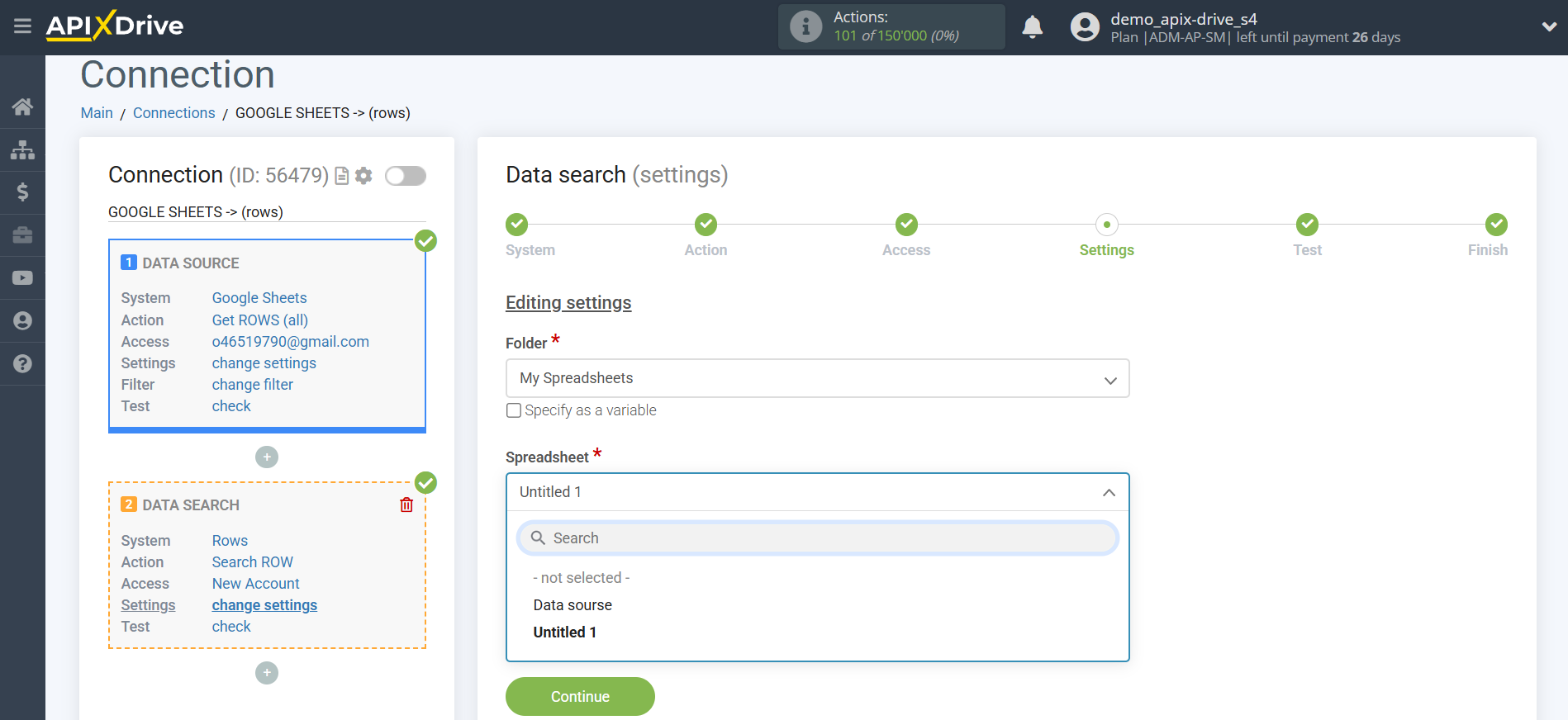The width and height of the screenshot is (1568, 720).
Task: Click the Action step circle
Action: coord(706,224)
